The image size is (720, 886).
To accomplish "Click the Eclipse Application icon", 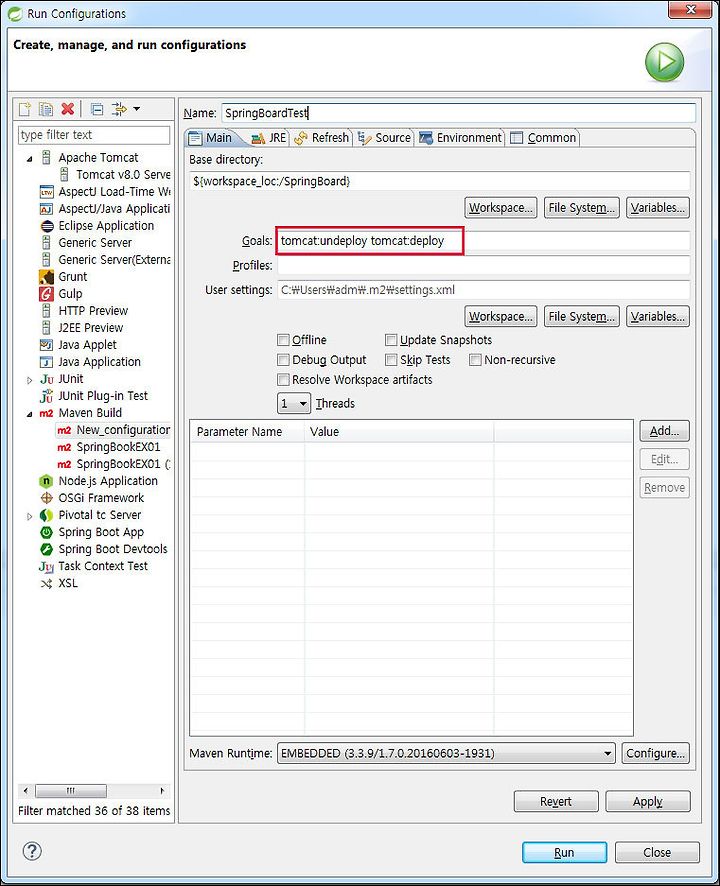I will click(x=47, y=226).
